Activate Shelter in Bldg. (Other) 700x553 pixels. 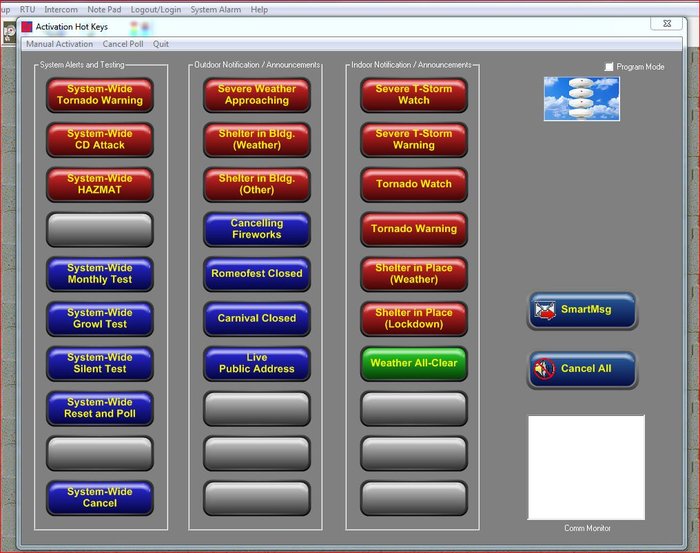point(257,184)
